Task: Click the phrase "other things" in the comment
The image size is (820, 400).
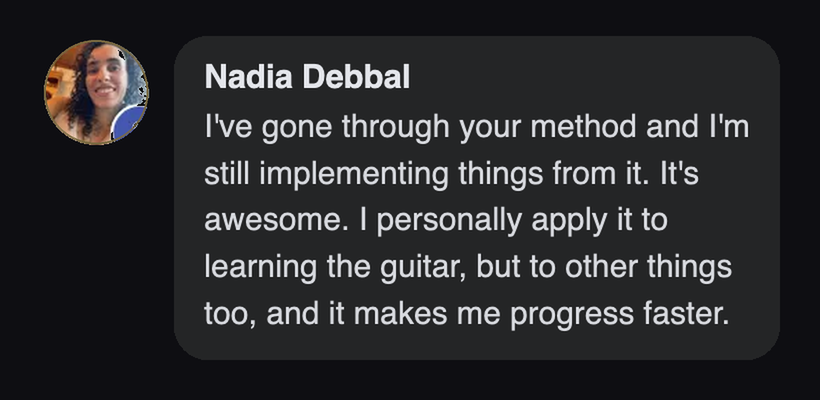Action: click(x=648, y=267)
